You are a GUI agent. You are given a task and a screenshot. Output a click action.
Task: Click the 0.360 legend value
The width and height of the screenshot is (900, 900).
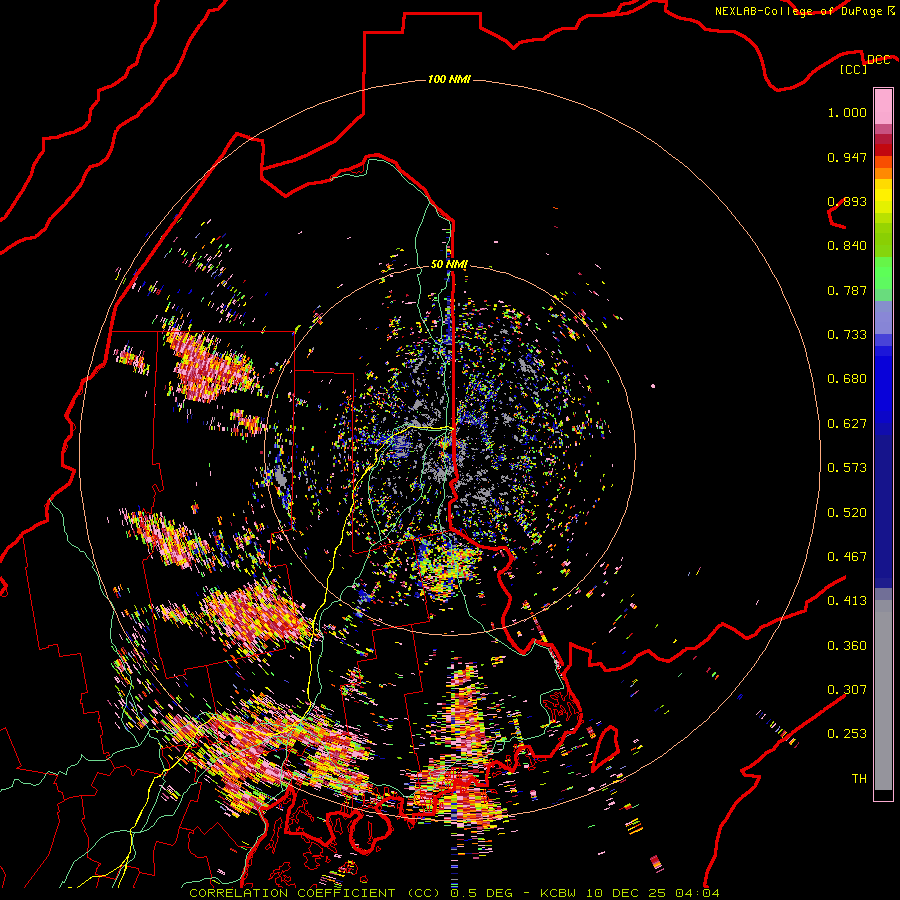coord(847,646)
